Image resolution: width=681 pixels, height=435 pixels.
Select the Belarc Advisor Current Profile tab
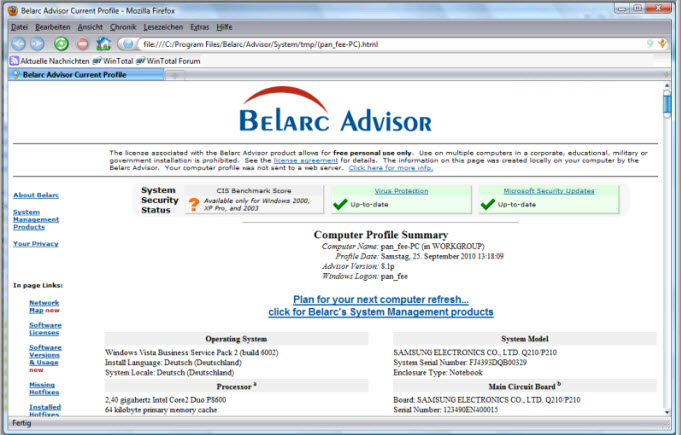(86, 75)
